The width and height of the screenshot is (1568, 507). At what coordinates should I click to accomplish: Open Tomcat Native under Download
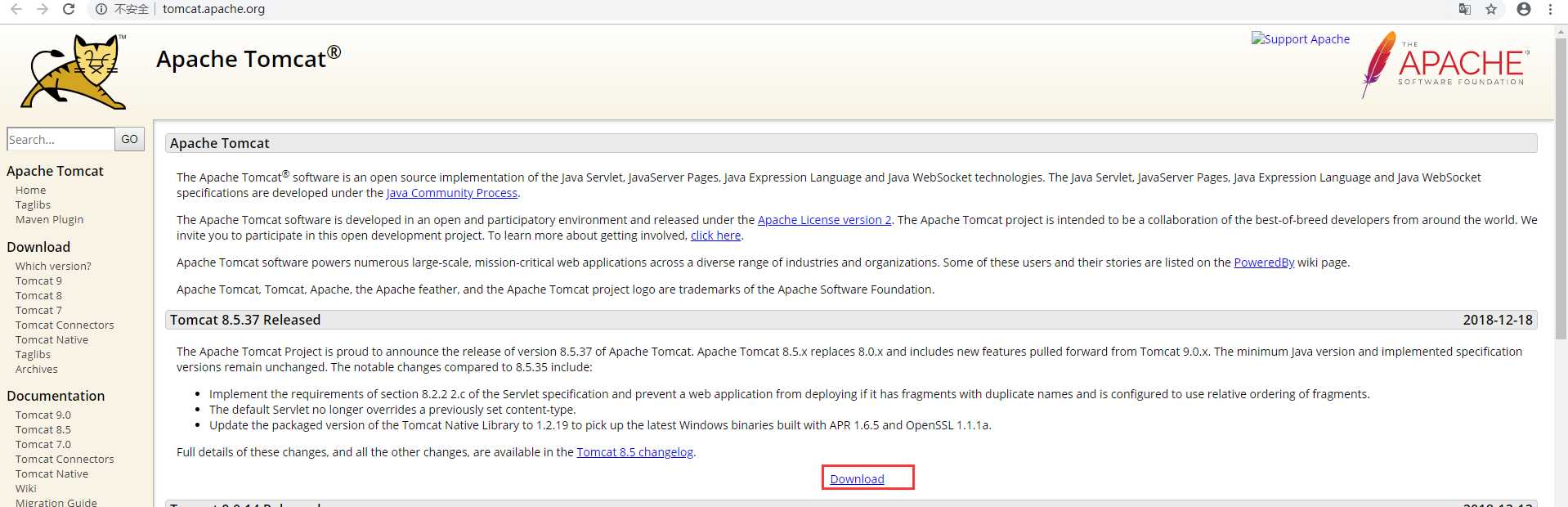(52, 339)
